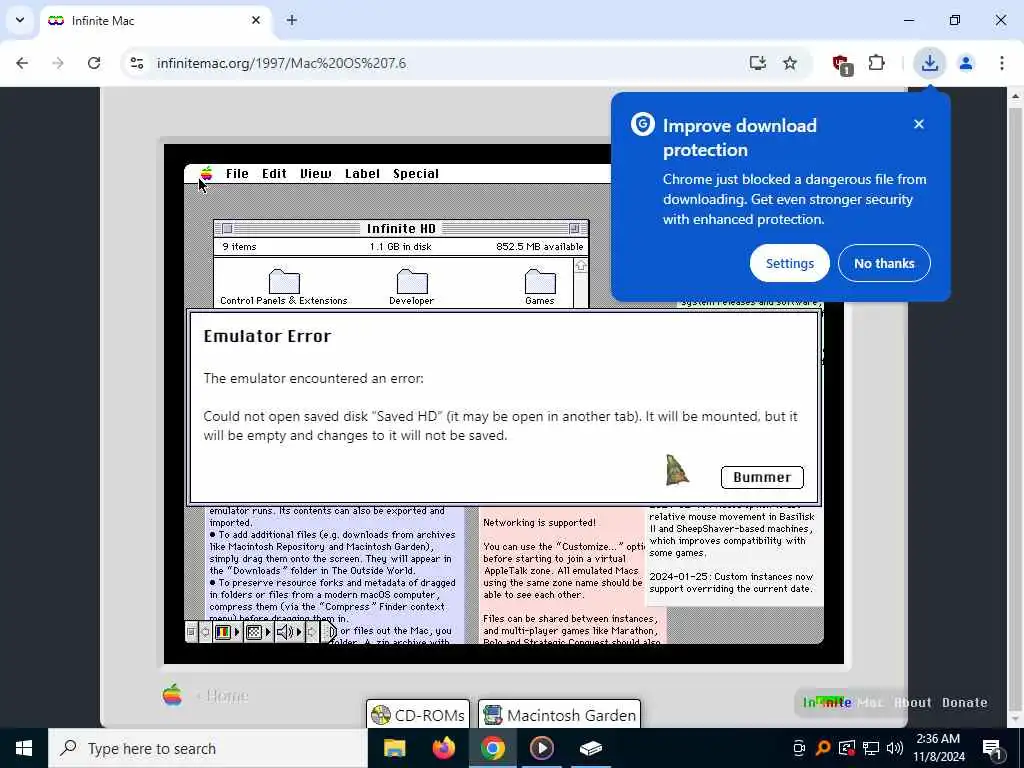Click the Bummer button to dismiss error
Screen dimensions: 1024x768
pyautogui.click(x=762, y=477)
